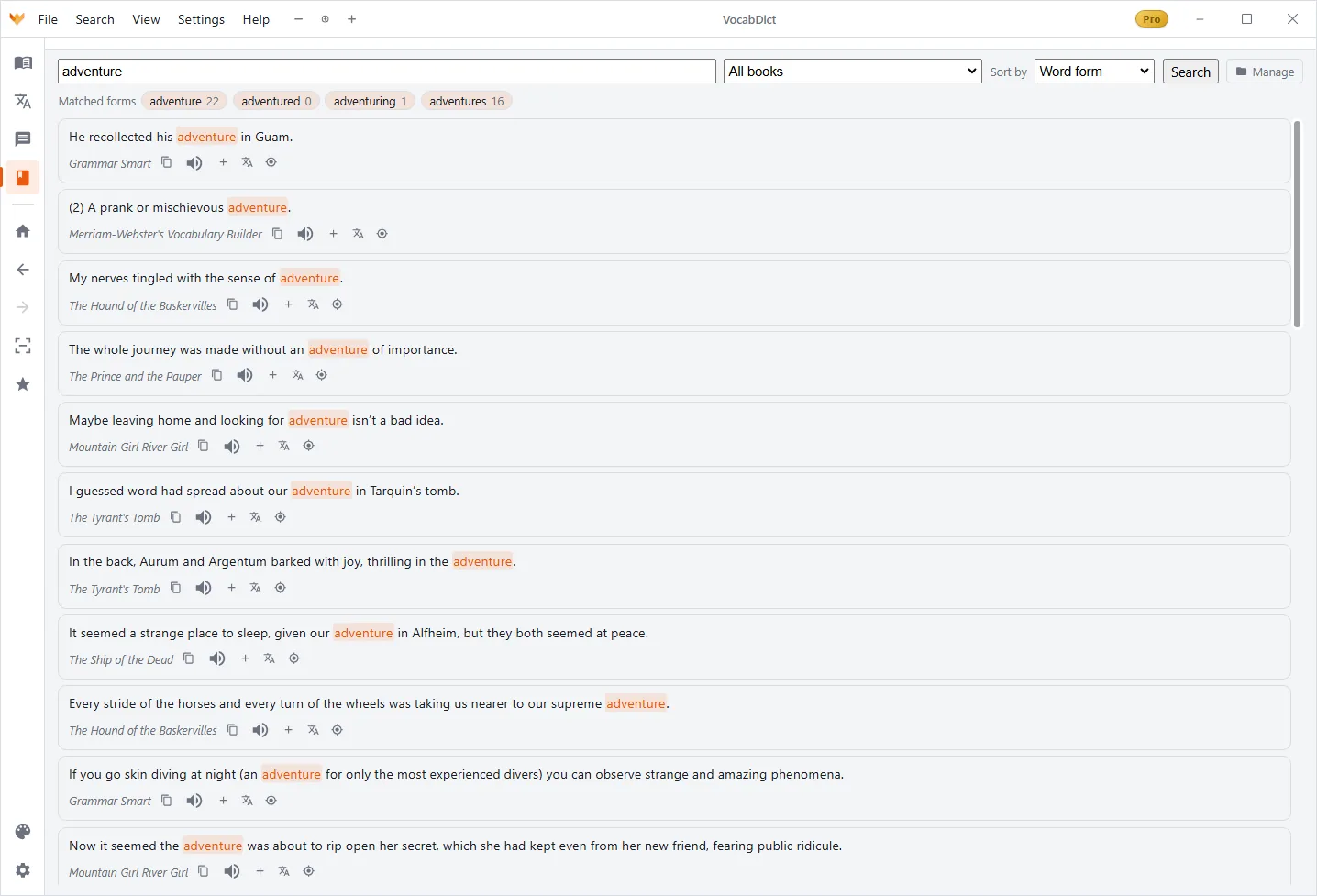1317x896 pixels.
Task: Play audio for 'prank or mischievous adventure' sentence
Action: click(305, 234)
